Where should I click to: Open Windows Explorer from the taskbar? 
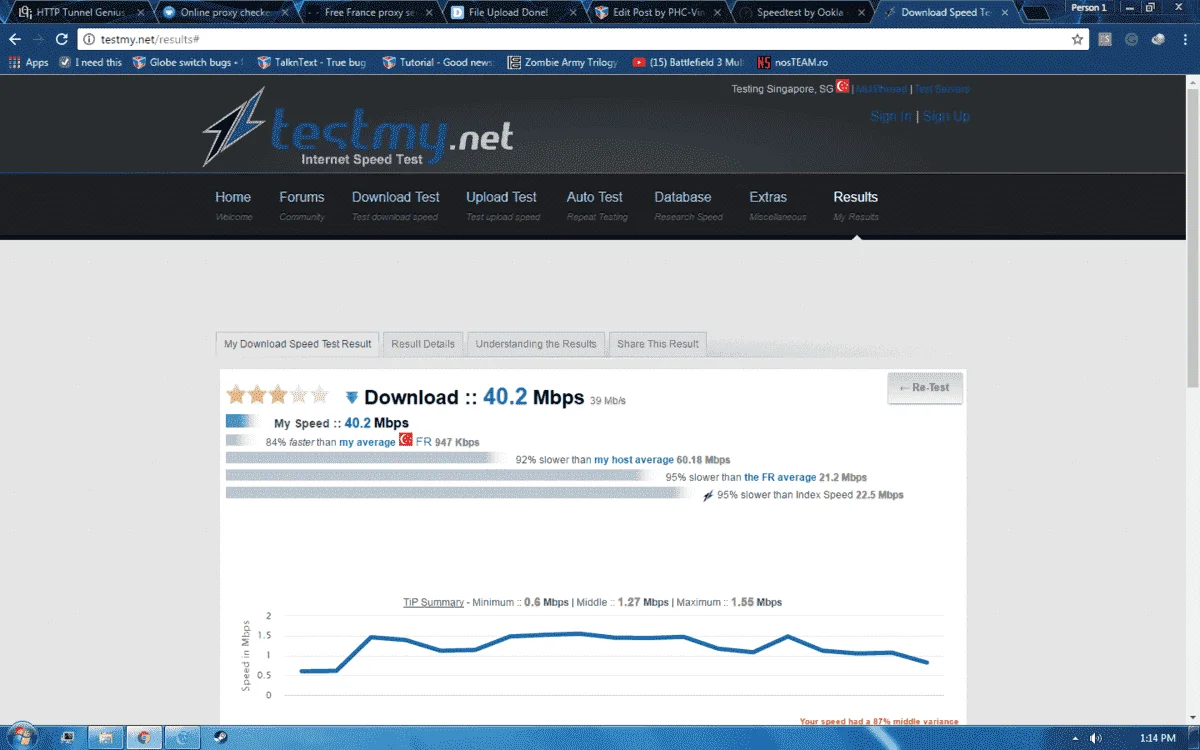point(105,737)
